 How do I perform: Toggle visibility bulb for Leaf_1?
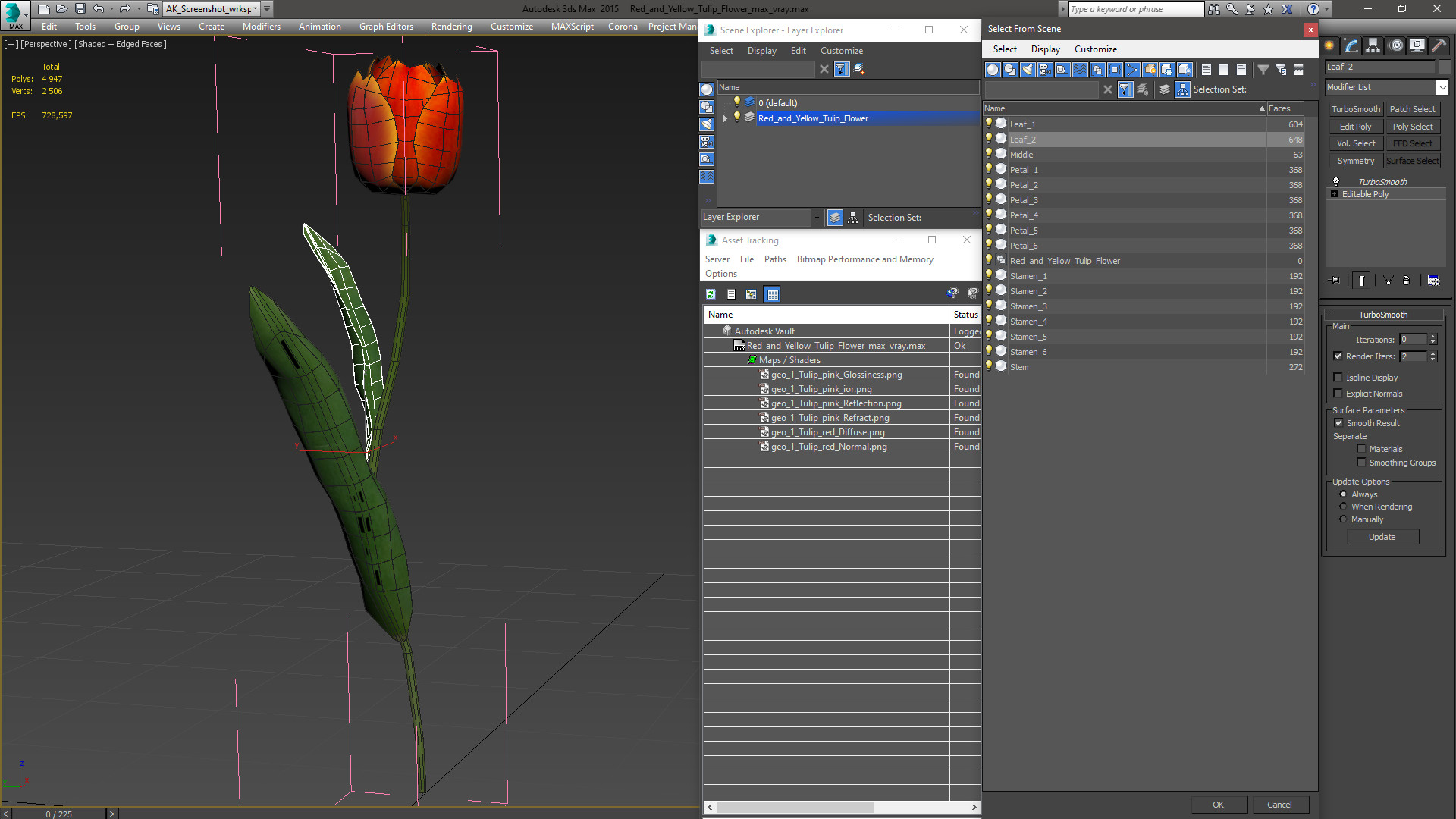tap(989, 124)
